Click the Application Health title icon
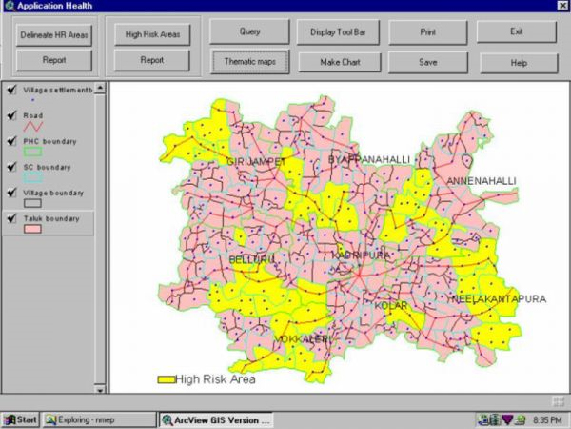 (x=9, y=5)
